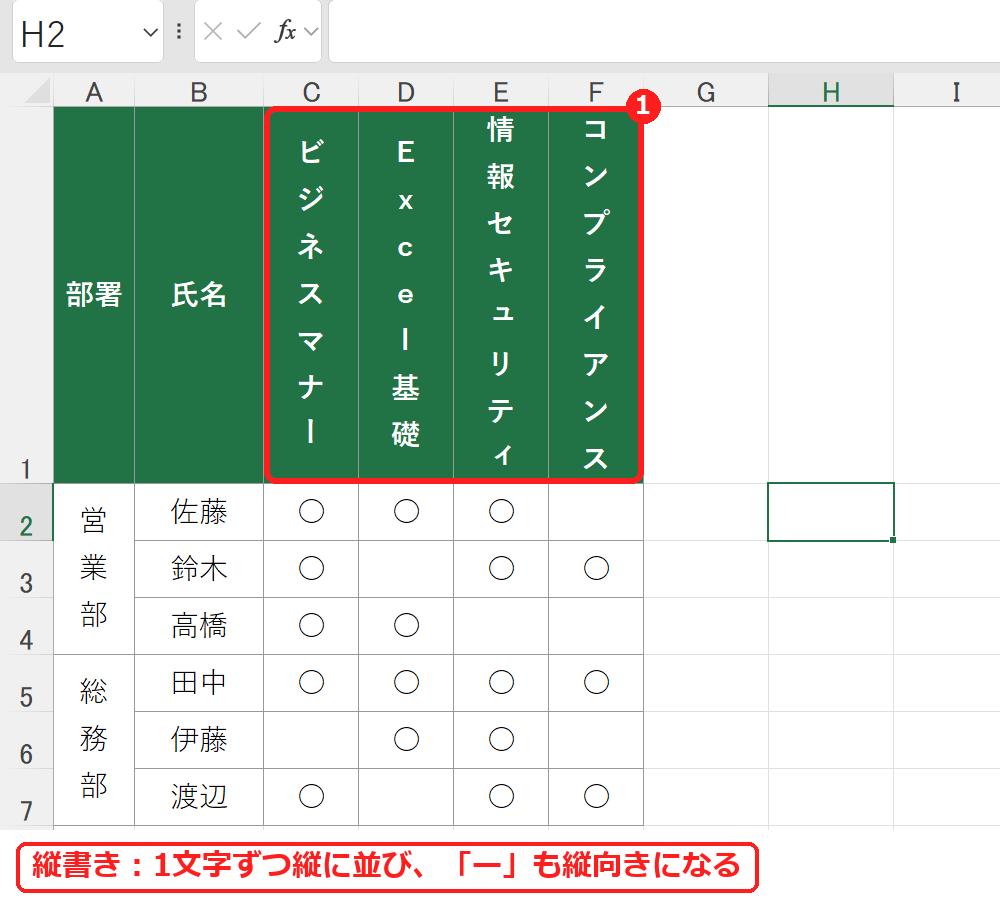Click the vertical Excel基礎 header cell
The height and width of the screenshot is (900, 1000).
(x=406, y=295)
